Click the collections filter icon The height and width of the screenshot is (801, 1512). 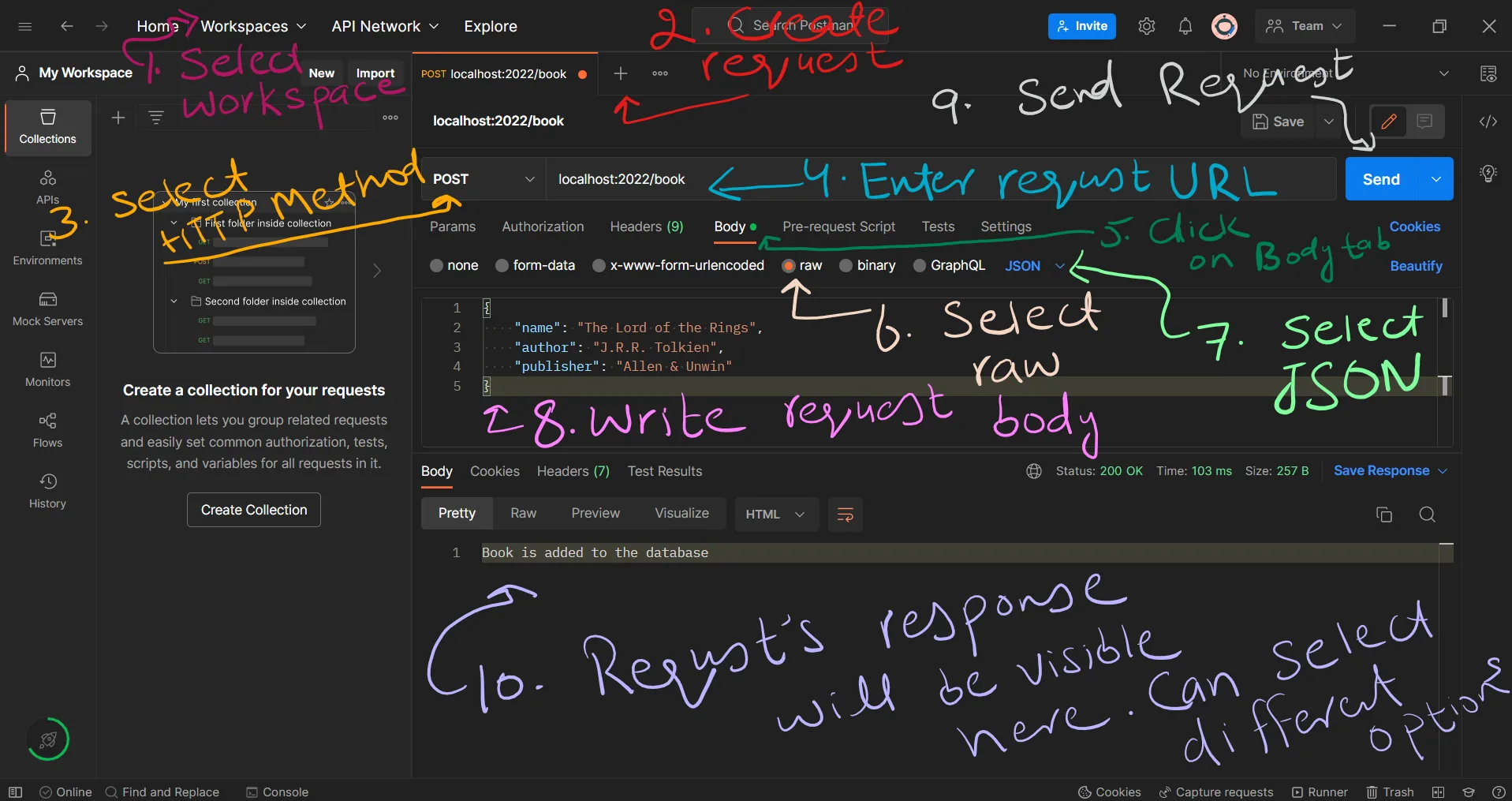coord(156,118)
